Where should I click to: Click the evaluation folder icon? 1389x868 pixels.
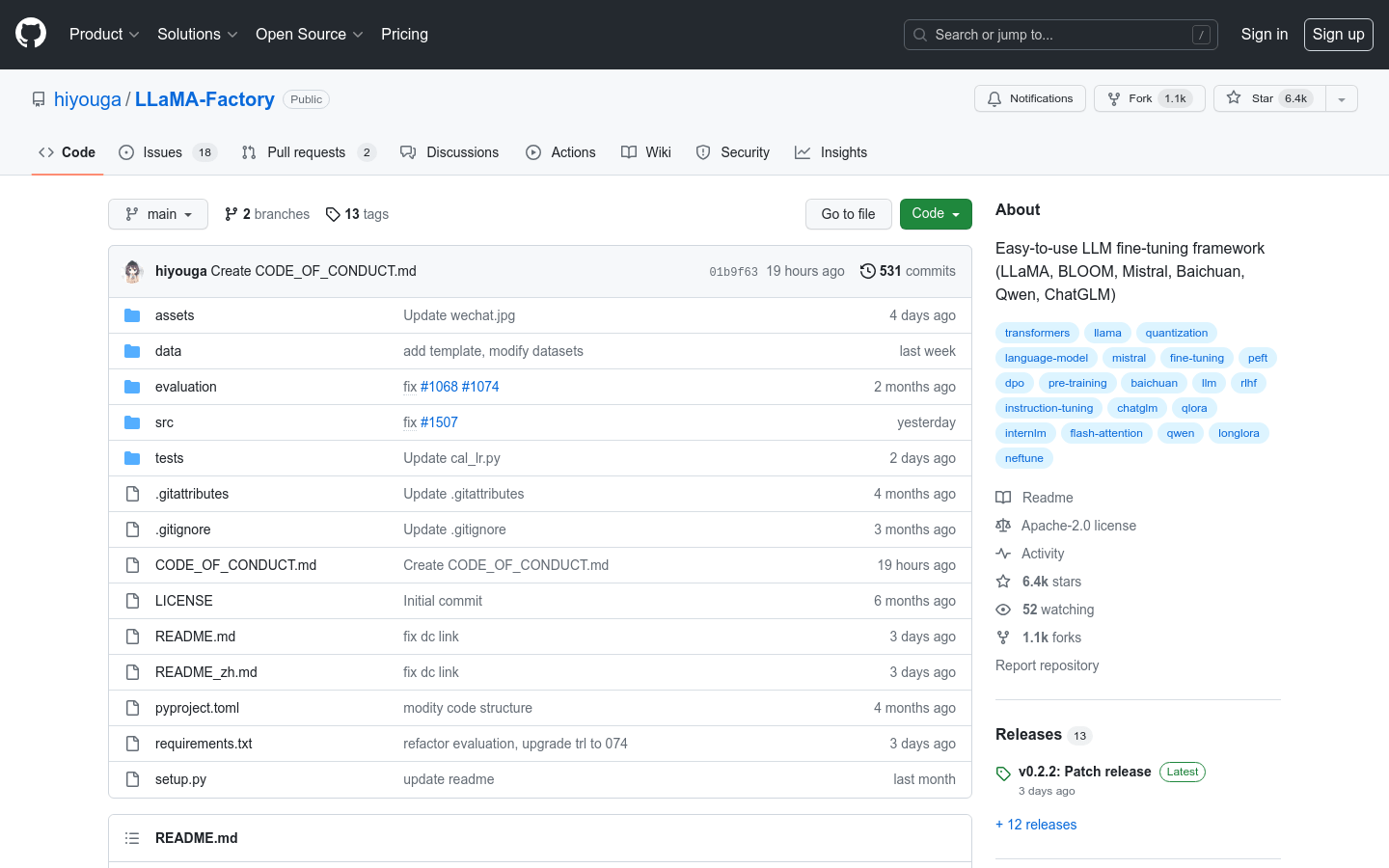(132, 387)
